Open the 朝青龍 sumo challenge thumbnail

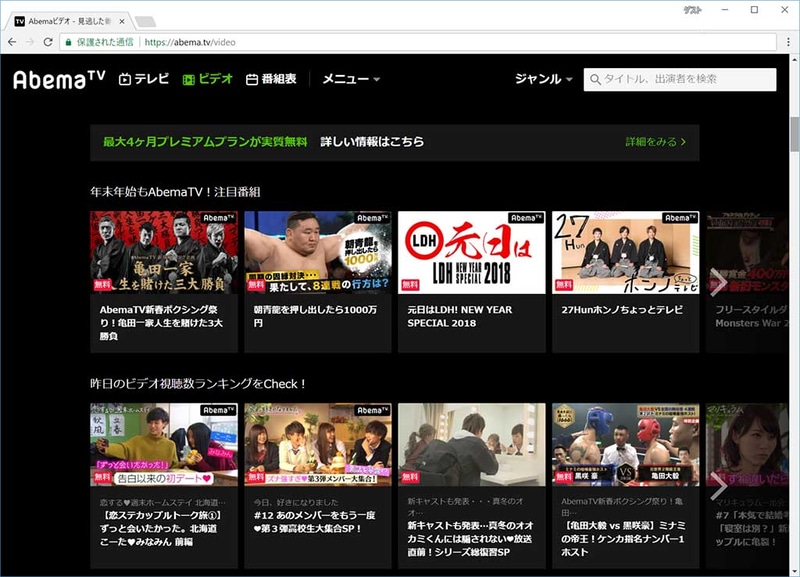pos(318,252)
